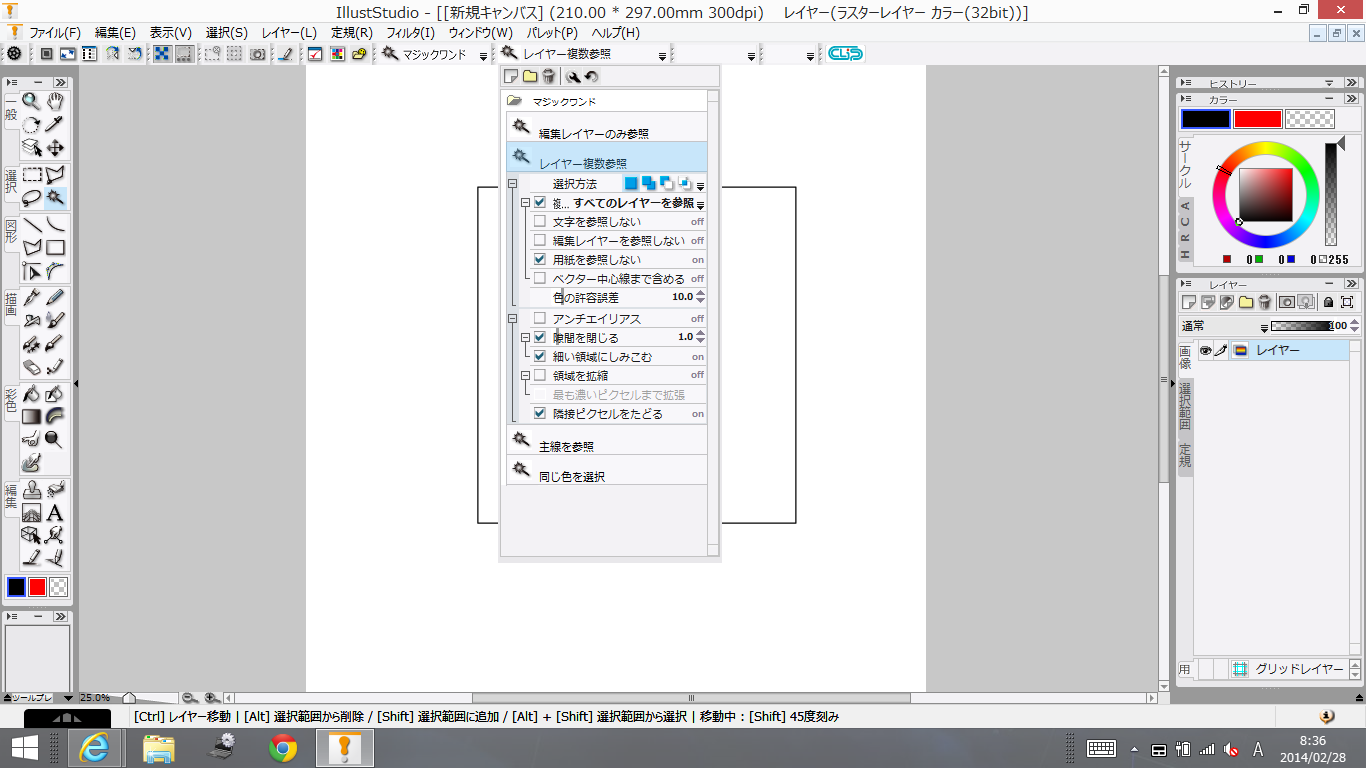The width and height of the screenshot is (1366, 768).
Task: Click the グリッドレイヤー button
Action: [1290, 669]
